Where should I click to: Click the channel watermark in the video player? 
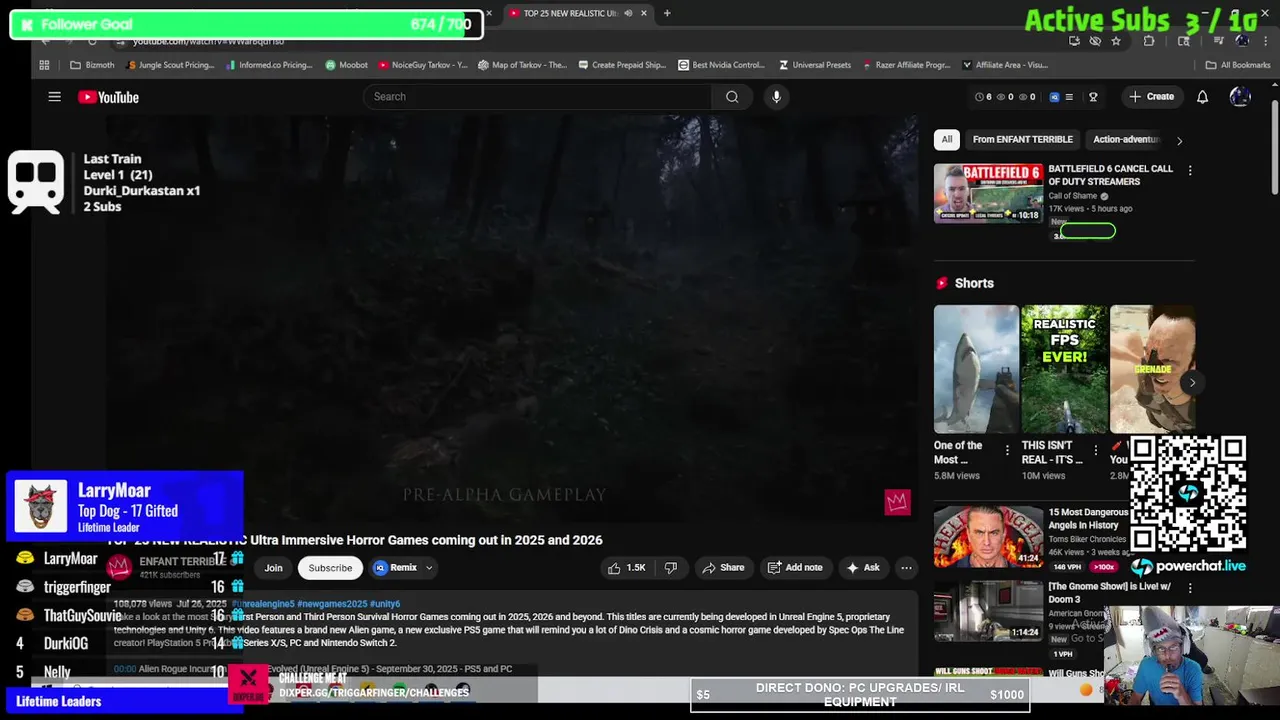click(897, 502)
